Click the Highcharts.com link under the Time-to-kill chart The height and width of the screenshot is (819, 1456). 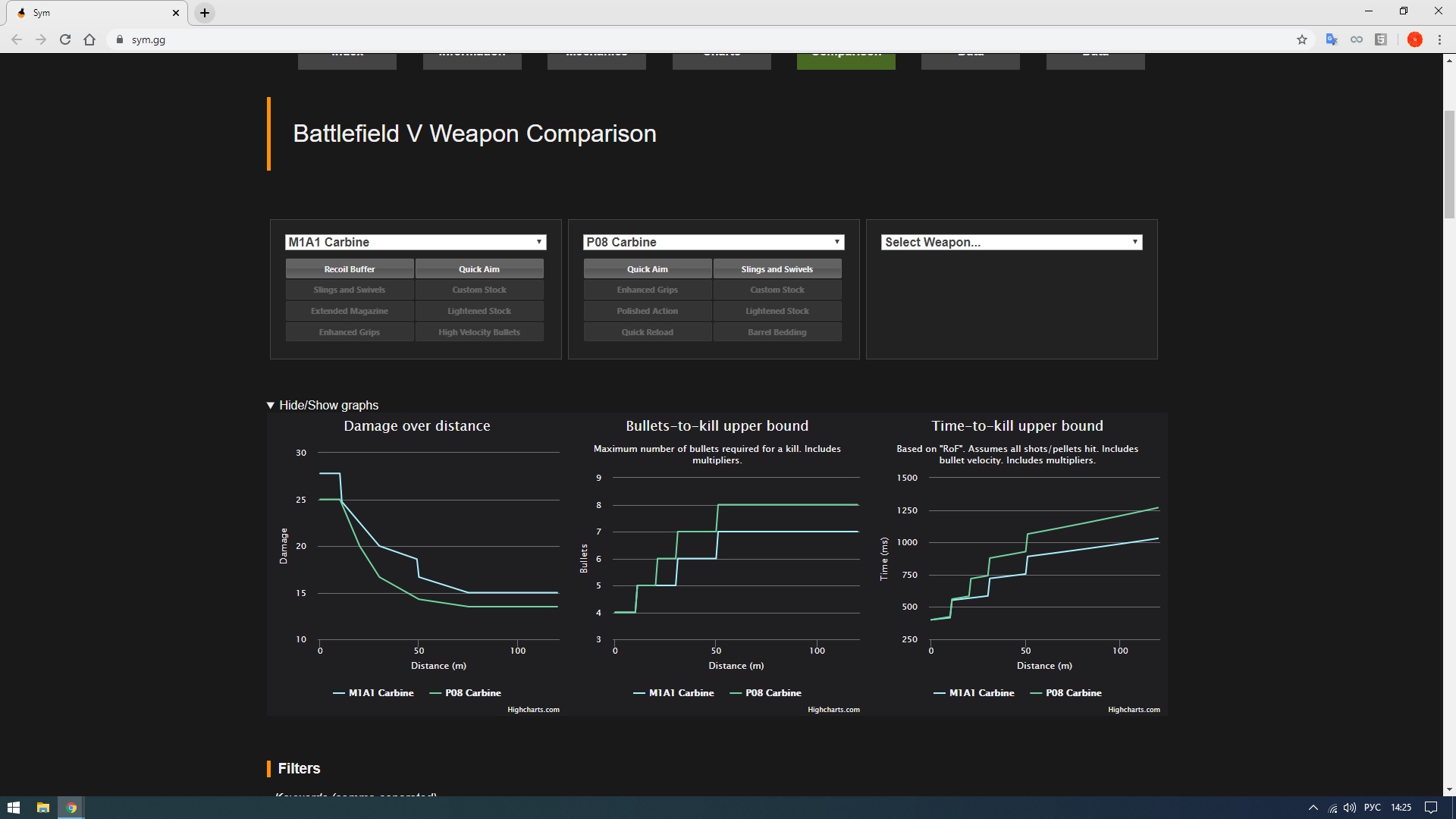[1134, 710]
